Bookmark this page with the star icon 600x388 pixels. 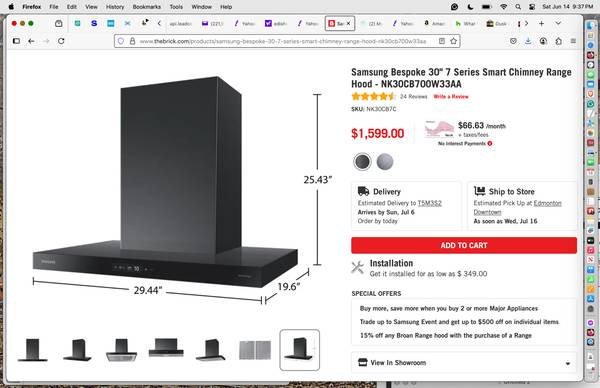click(x=453, y=41)
